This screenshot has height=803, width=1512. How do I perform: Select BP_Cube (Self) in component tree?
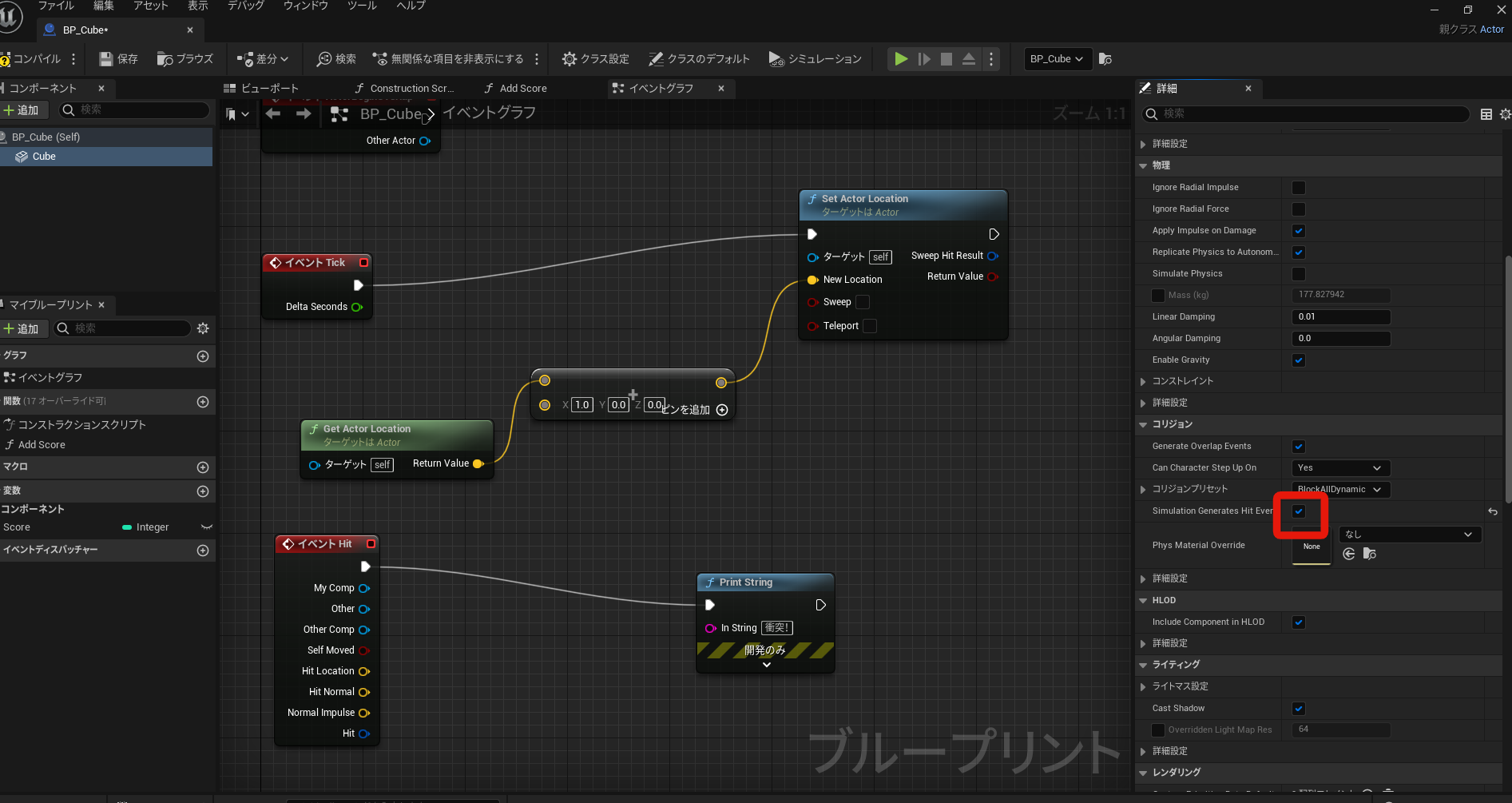click(46, 137)
